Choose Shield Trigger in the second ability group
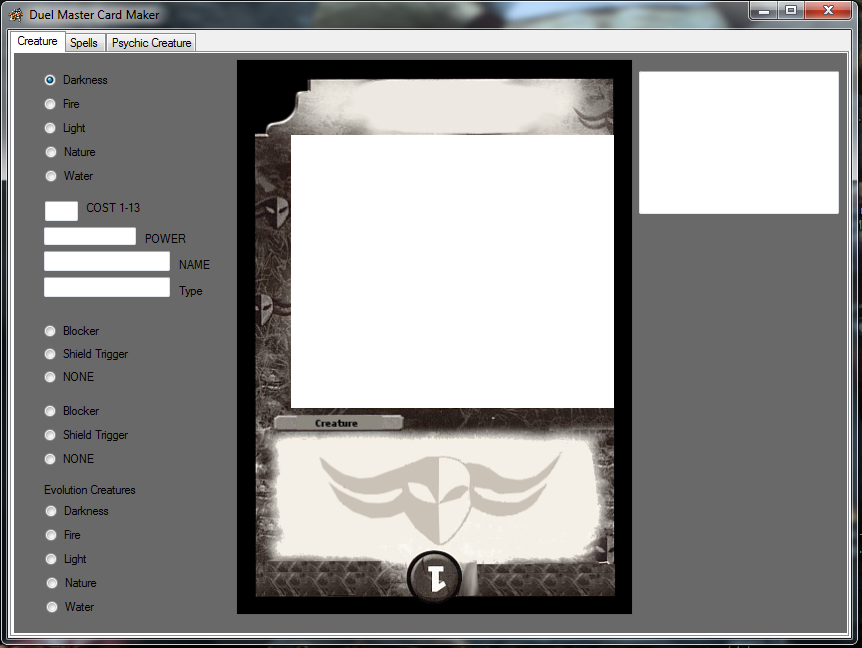The height and width of the screenshot is (648, 862). click(x=50, y=435)
